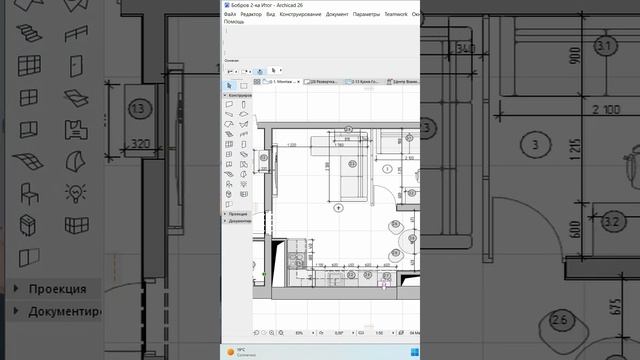640x360 pixels.
Task: Open the Конструирование menu
Action: 300,14
